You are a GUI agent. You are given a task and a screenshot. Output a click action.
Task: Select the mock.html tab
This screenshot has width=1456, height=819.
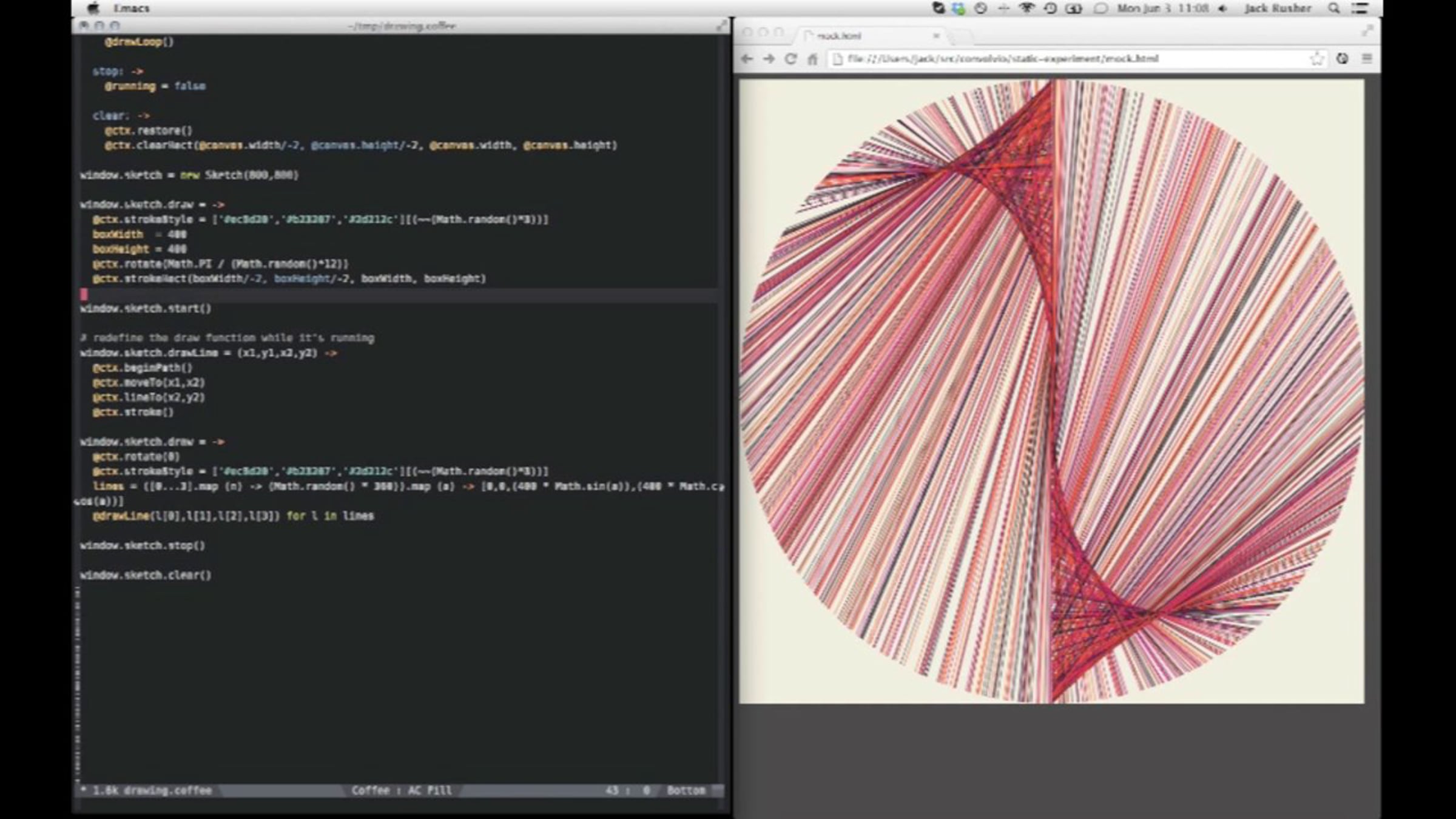click(x=871, y=36)
